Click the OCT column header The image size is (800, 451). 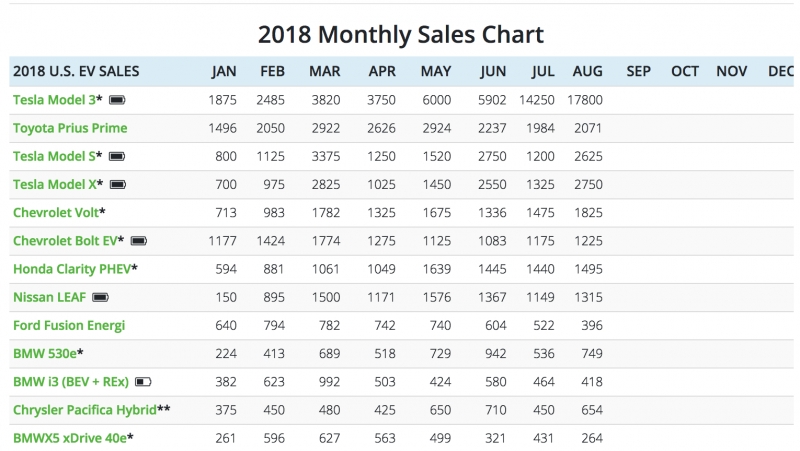tap(685, 71)
